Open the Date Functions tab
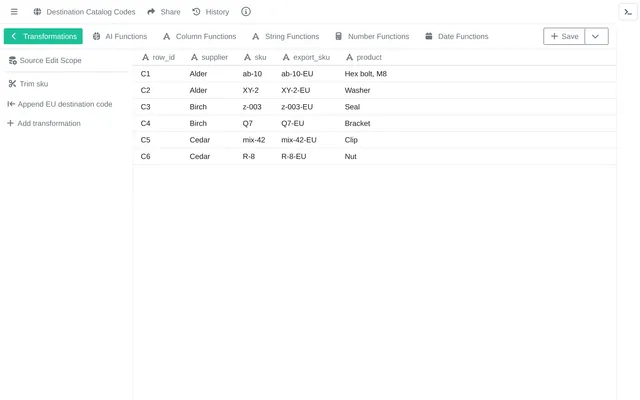 pyautogui.click(x=457, y=36)
